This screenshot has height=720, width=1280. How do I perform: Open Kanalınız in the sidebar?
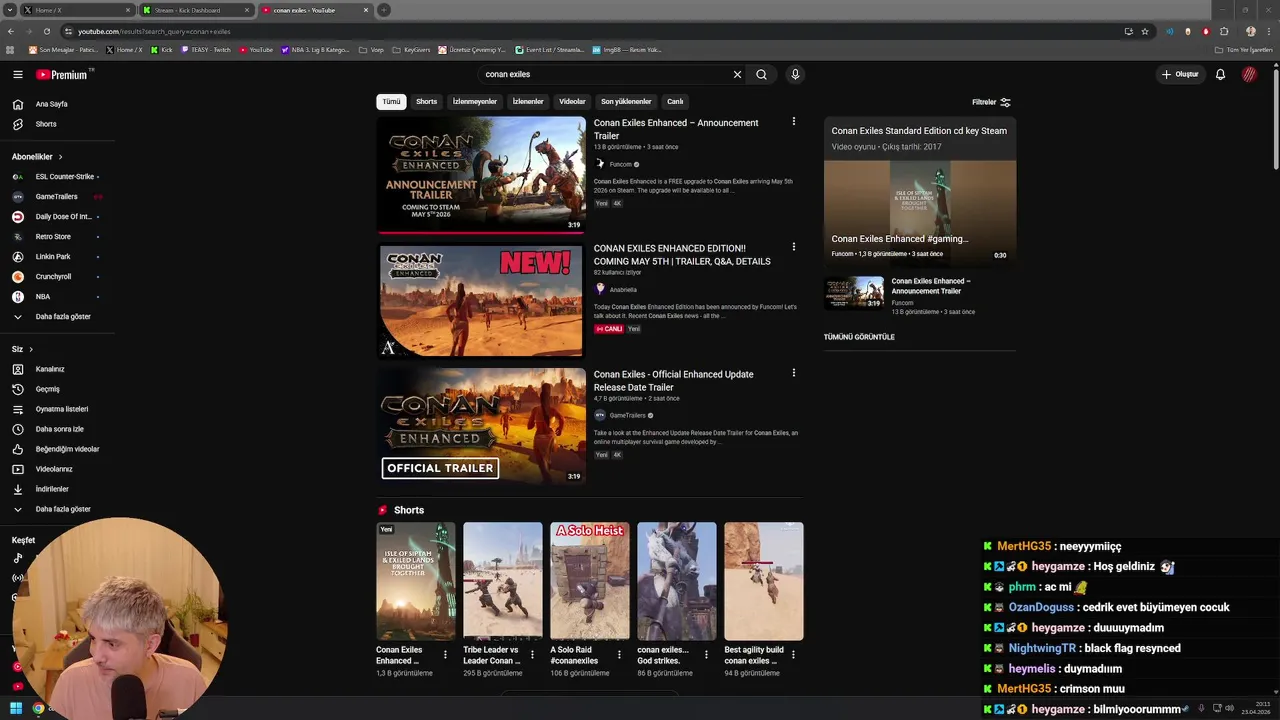pos(50,369)
